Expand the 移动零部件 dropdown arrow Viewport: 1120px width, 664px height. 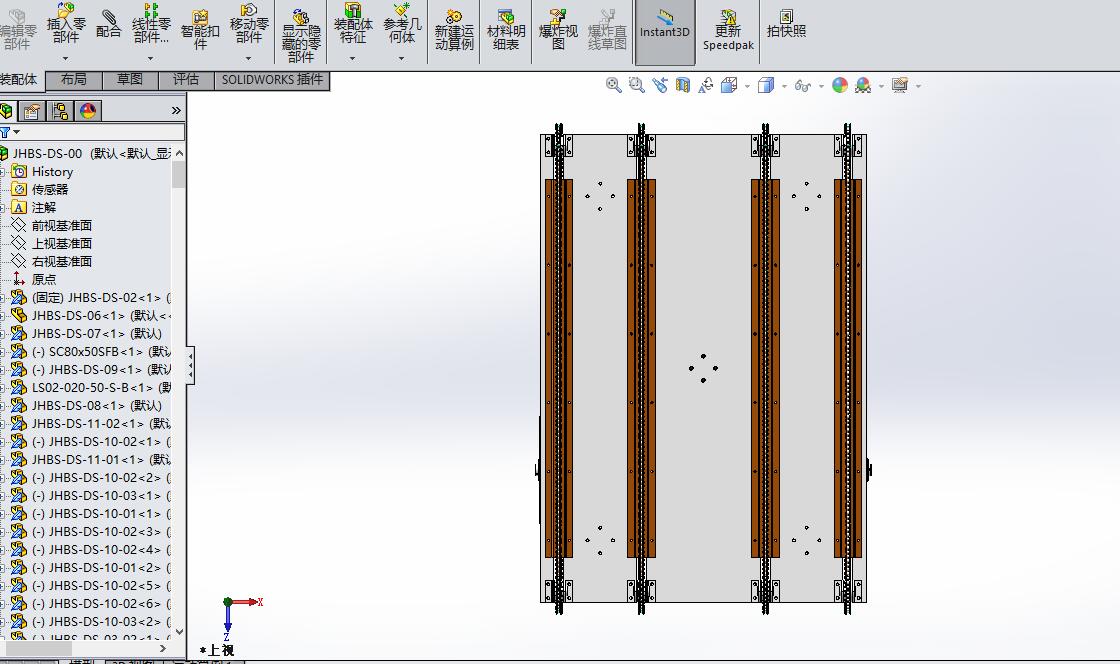click(249, 59)
